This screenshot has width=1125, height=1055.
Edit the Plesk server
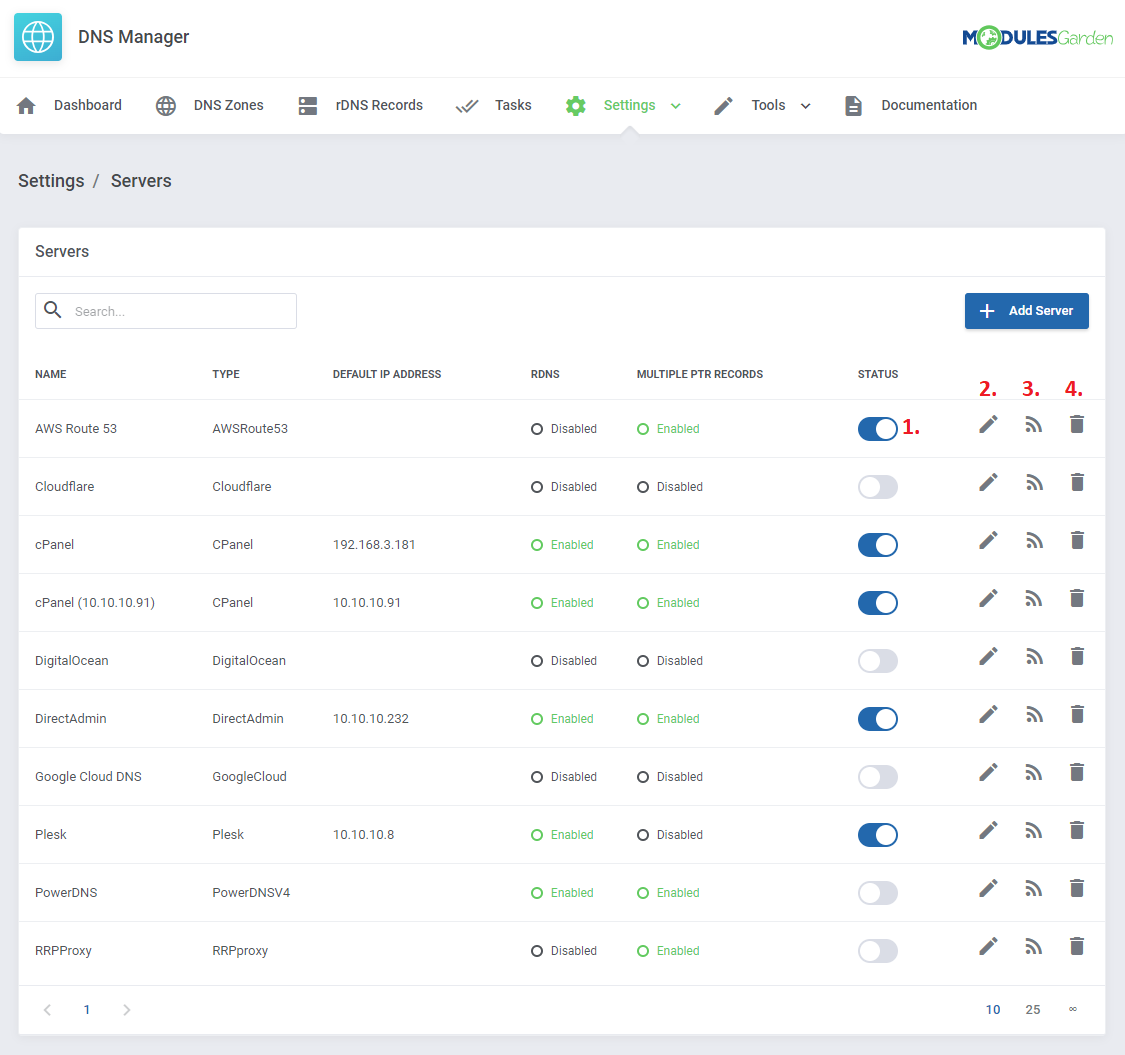click(988, 831)
